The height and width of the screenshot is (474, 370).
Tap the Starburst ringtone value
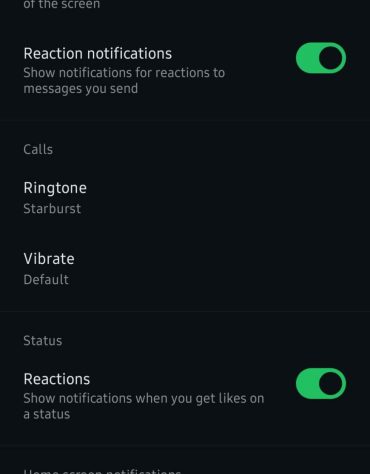point(52,209)
